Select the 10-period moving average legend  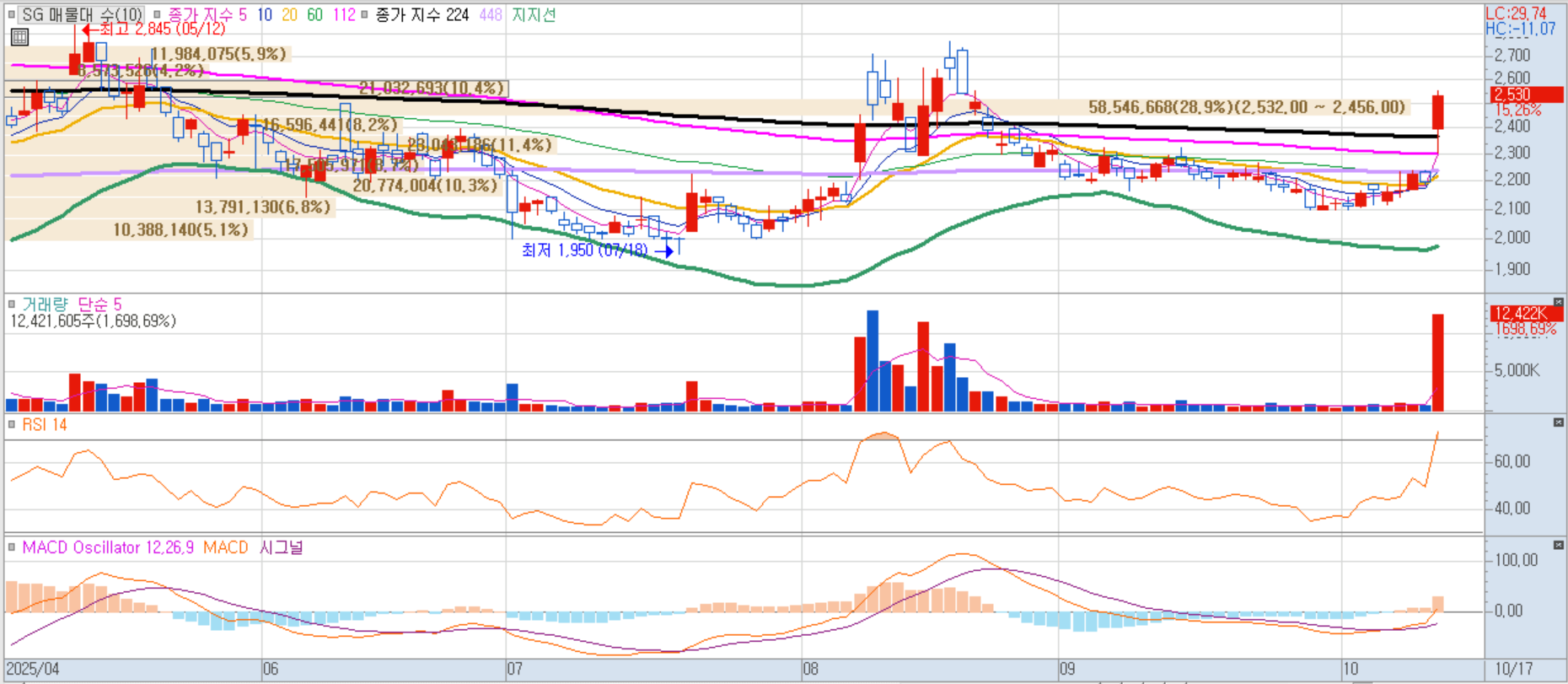265,14
